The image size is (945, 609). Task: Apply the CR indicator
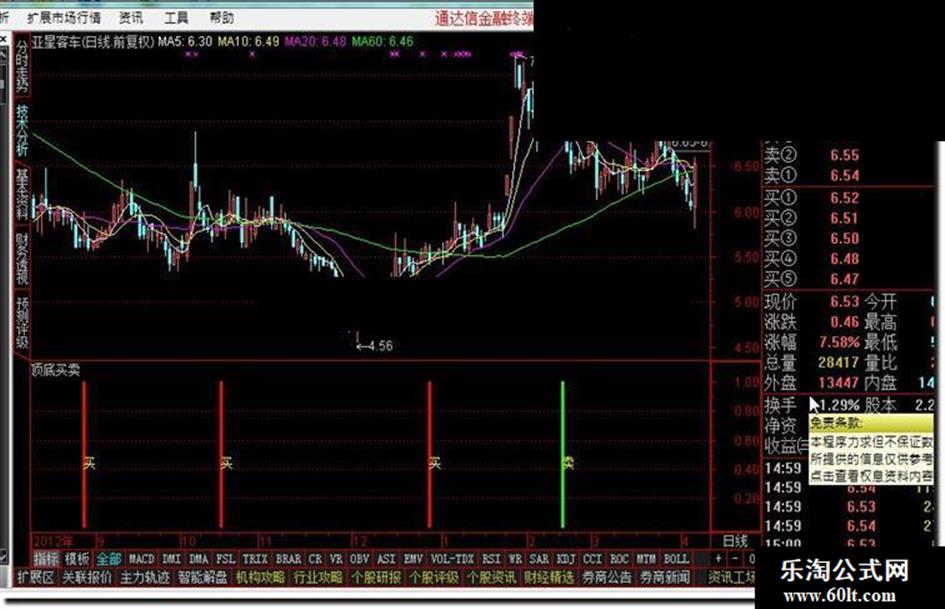pyautogui.click(x=315, y=559)
